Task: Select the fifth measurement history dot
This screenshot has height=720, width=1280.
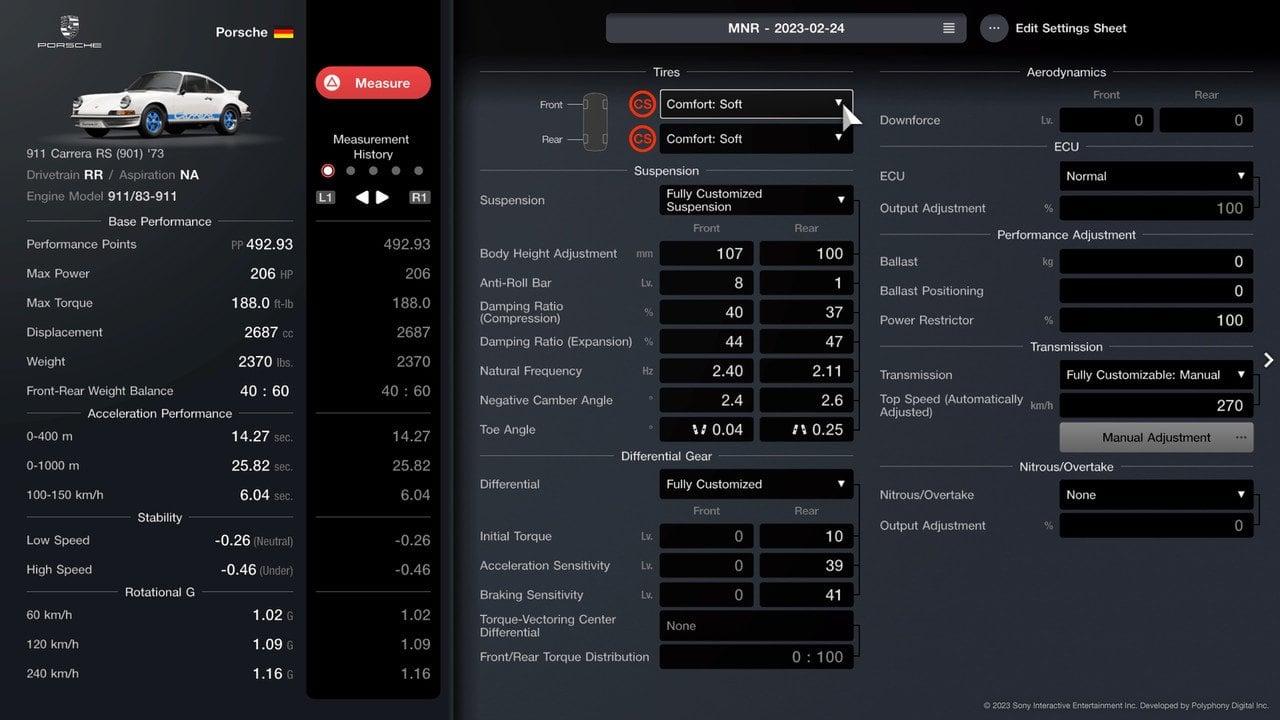Action: [419, 171]
